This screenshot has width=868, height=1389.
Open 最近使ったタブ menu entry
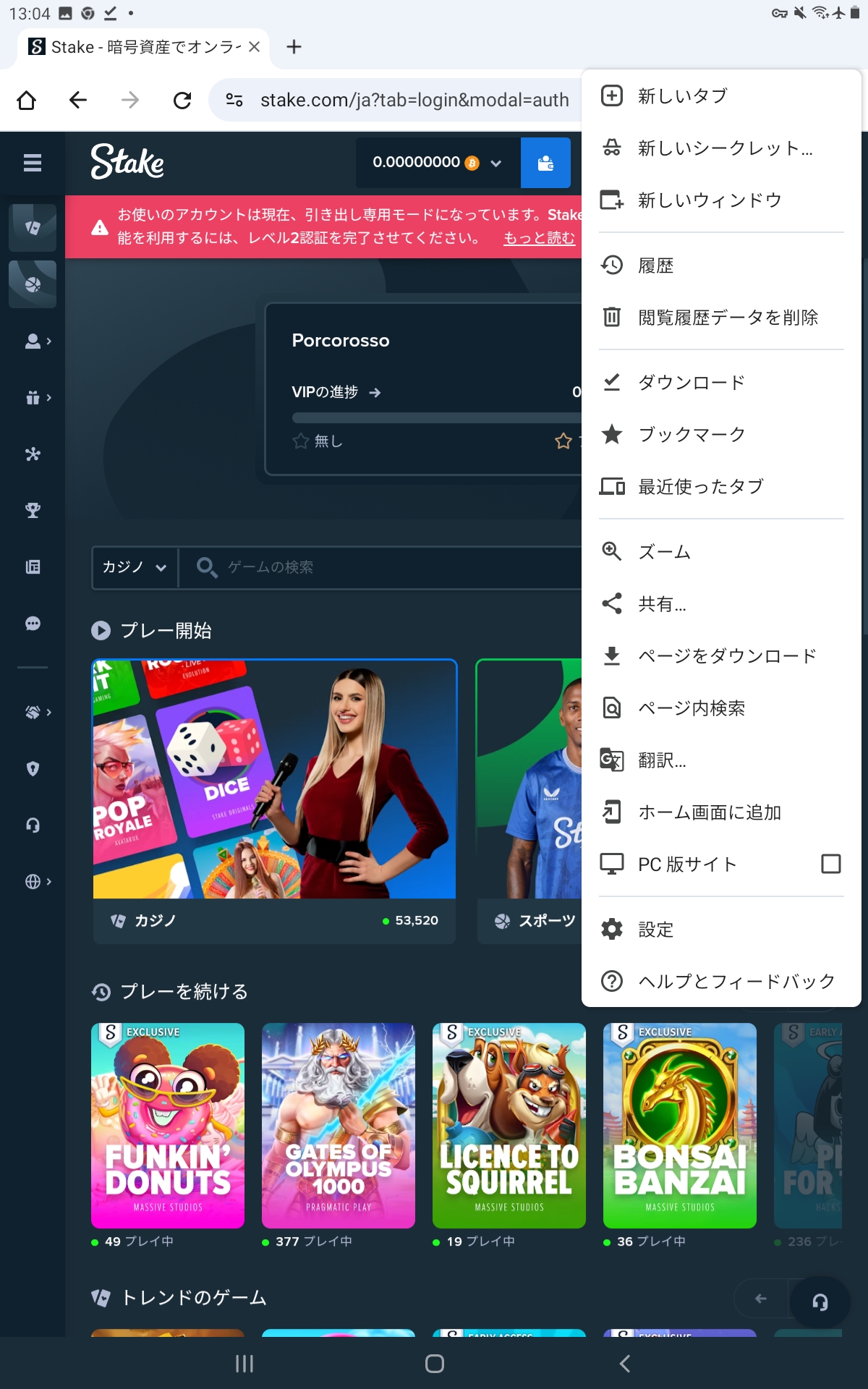(x=721, y=487)
